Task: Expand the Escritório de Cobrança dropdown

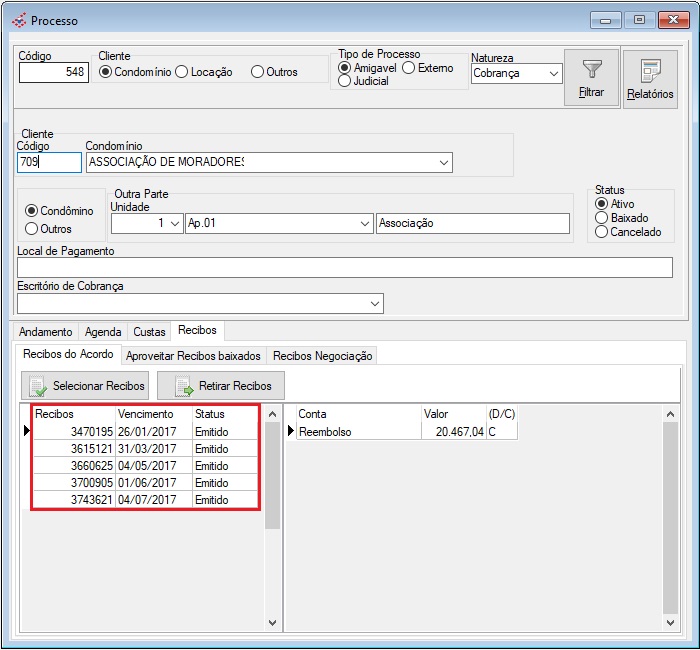Action: point(375,303)
